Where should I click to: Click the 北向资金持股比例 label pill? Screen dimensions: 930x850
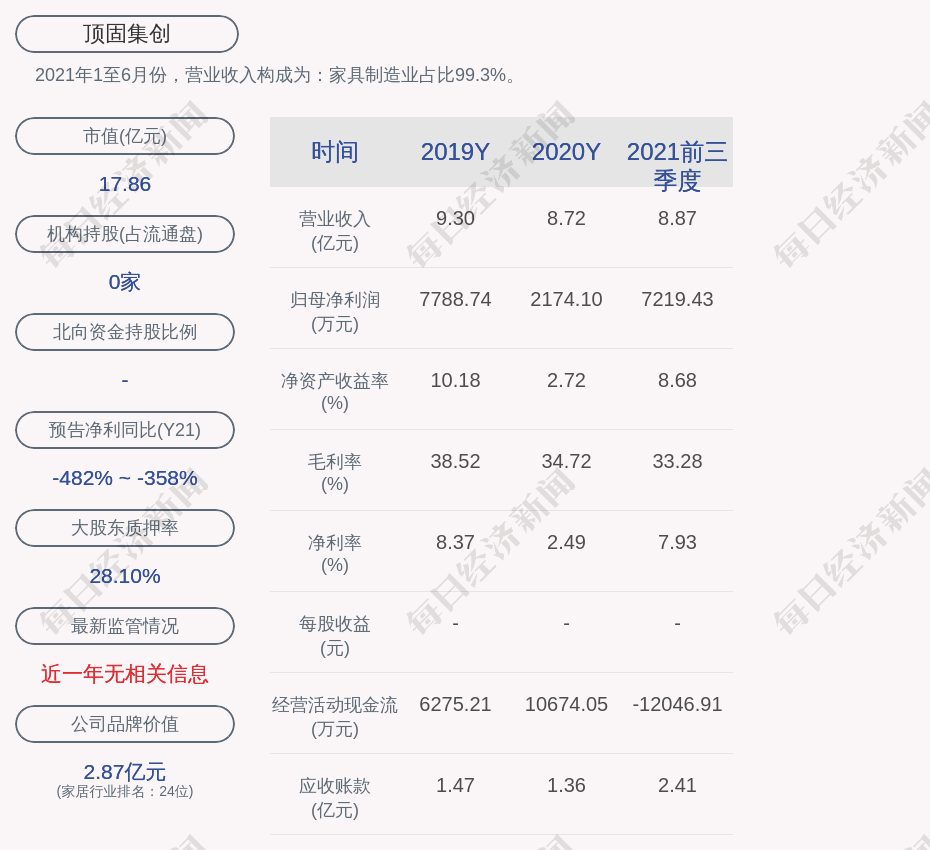pos(125,332)
